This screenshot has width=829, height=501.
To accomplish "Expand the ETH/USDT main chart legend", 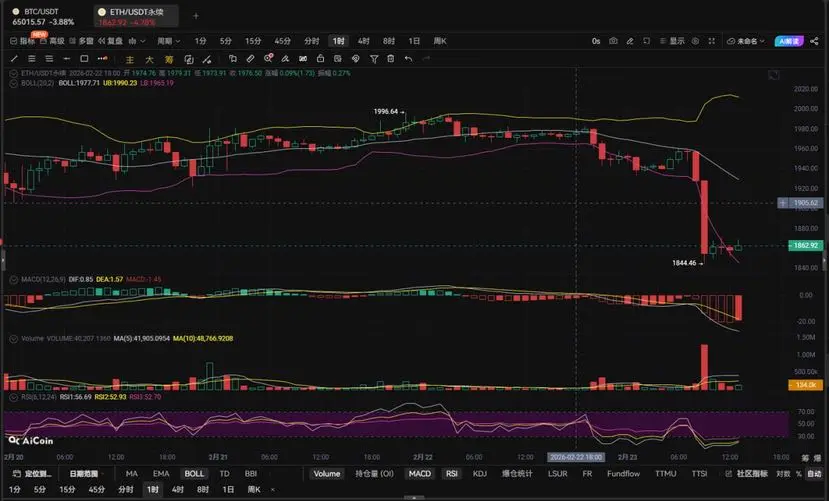I will 13,73.
